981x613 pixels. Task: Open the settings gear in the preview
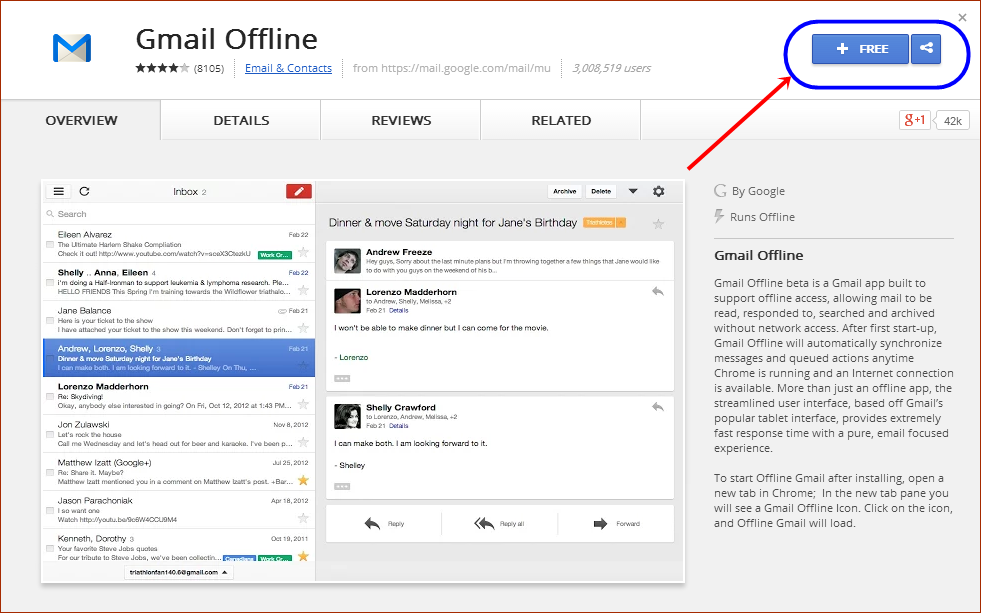pyautogui.click(x=658, y=191)
